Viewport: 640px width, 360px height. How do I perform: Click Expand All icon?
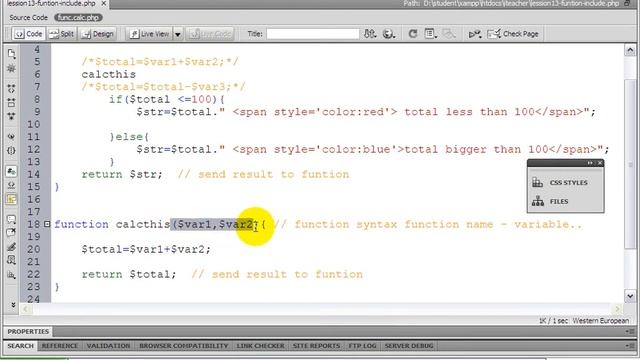pyautogui.click(x=11, y=116)
